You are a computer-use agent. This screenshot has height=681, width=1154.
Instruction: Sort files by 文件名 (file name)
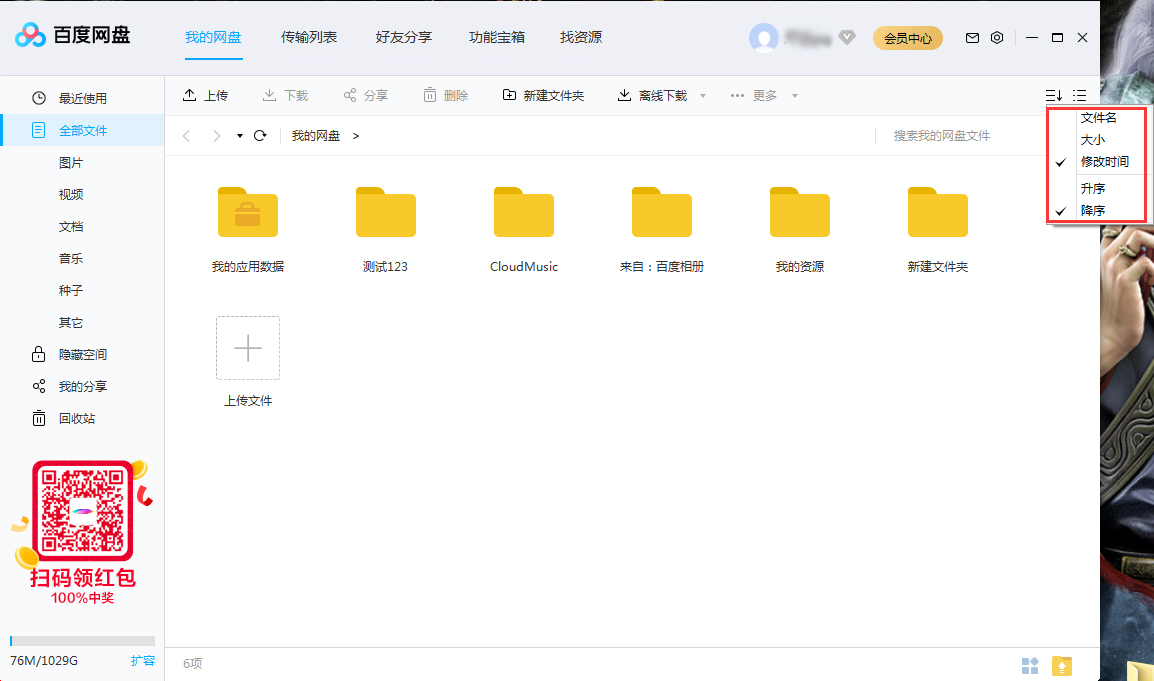coord(1100,117)
